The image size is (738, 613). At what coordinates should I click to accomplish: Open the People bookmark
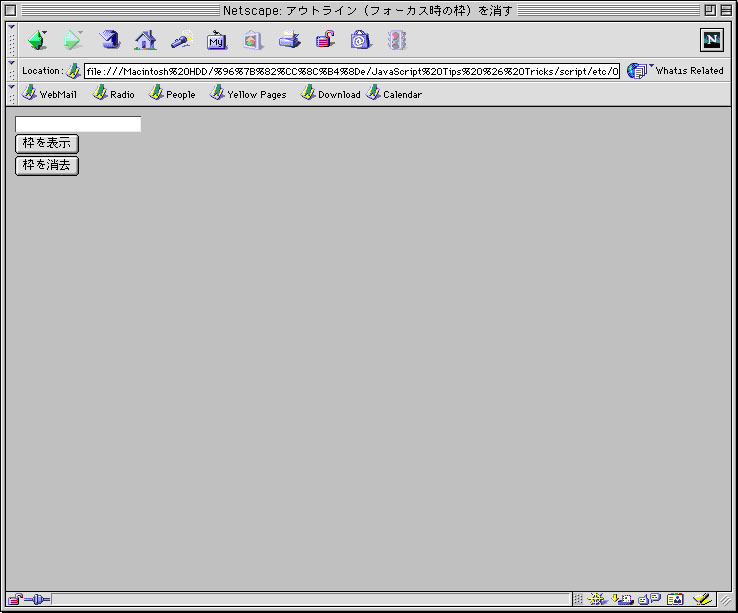coord(172,94)
